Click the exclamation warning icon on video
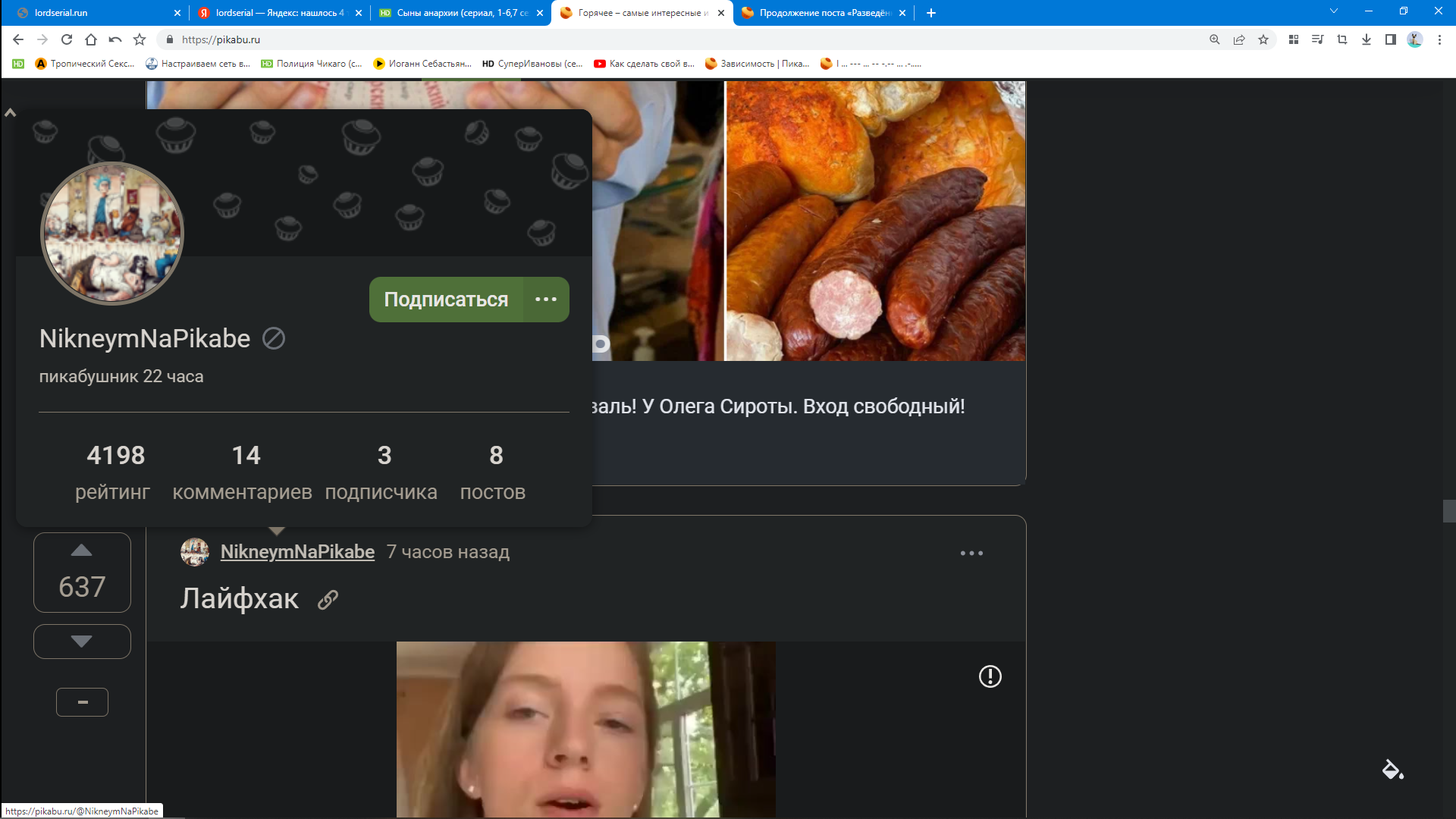The image size is (1456, 819). 990,676
